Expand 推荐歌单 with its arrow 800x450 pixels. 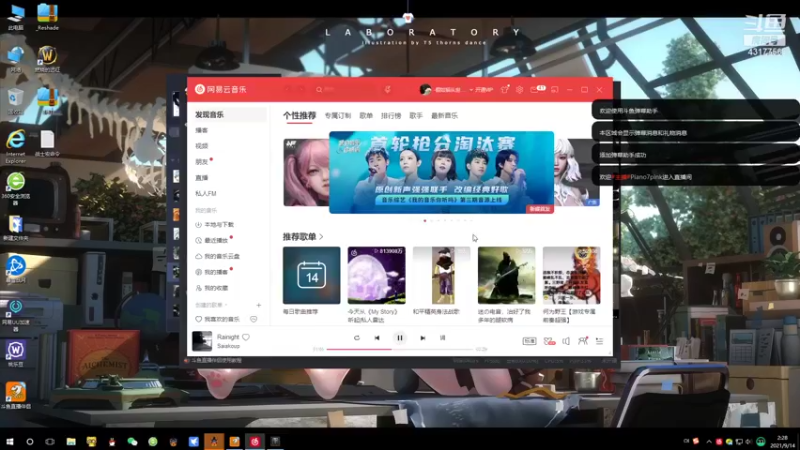click(321, 237)
